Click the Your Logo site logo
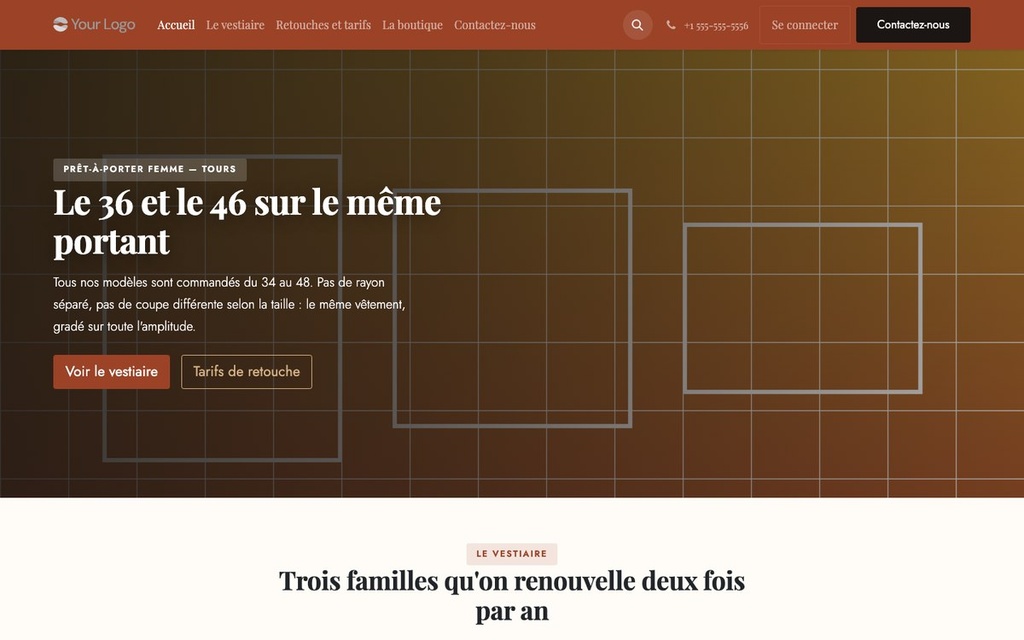Screen dimensions: 1024x640 (x=94, y=25)
